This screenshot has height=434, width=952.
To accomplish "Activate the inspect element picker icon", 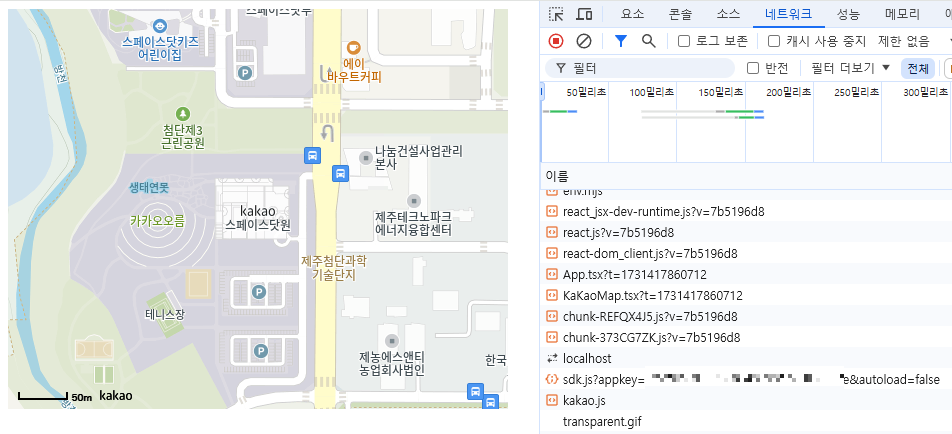I will pyautogui.click(x=556, y=14).
